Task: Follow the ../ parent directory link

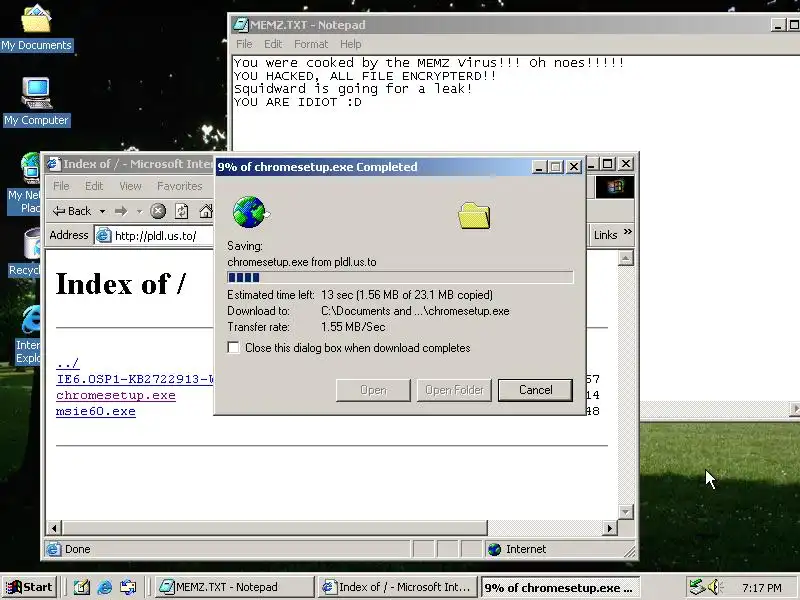Action: [x=67, y=363]
